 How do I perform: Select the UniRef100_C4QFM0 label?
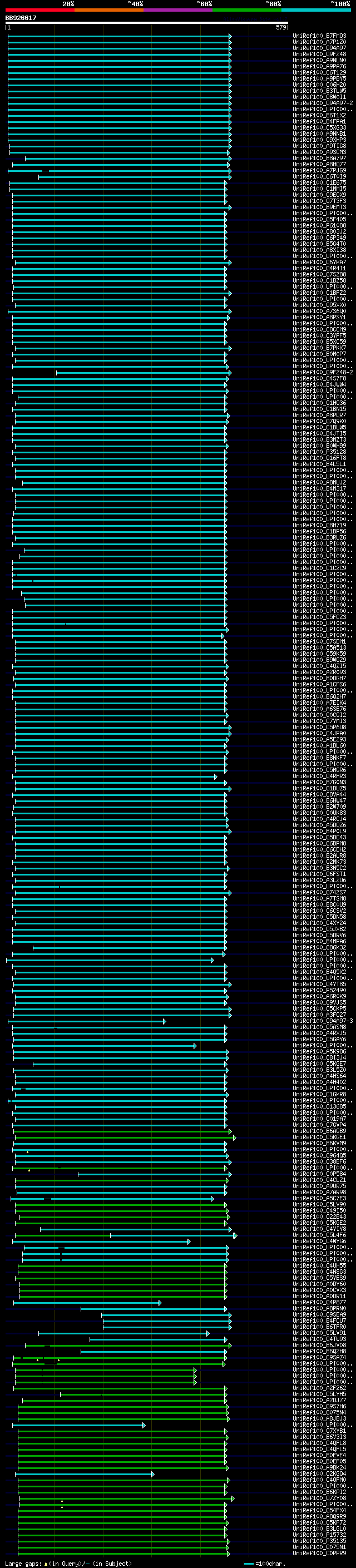tap(319, 1479)
